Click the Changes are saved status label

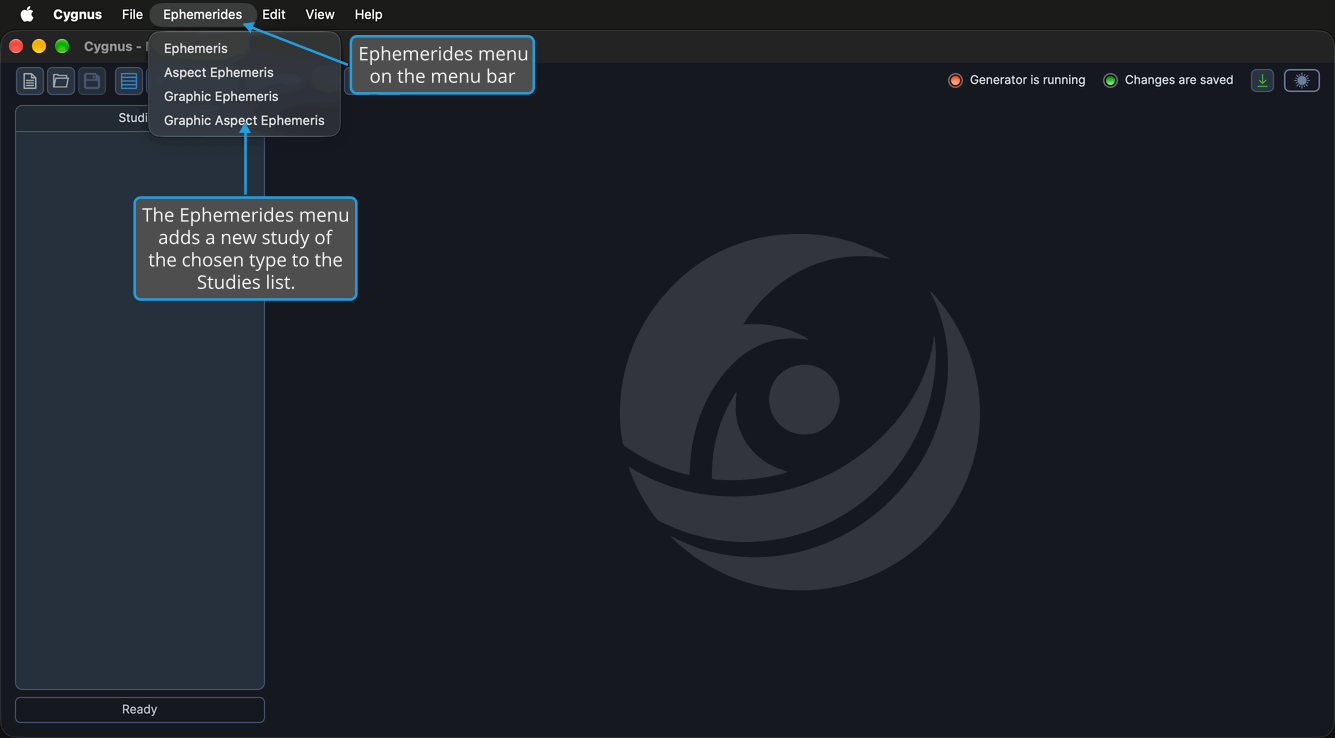[1179, 80]
